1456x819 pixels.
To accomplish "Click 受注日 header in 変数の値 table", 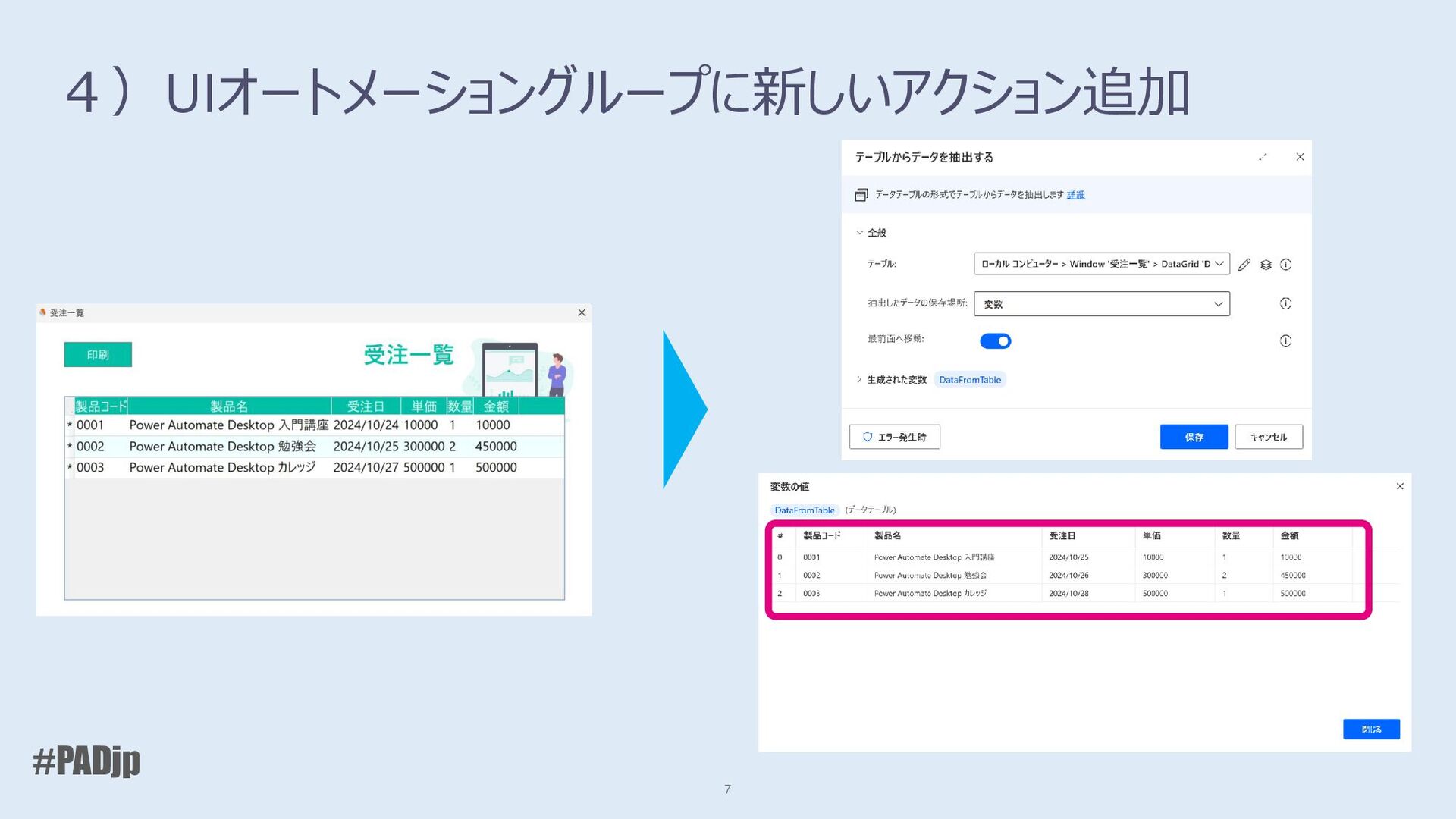I will [1062, 536].
